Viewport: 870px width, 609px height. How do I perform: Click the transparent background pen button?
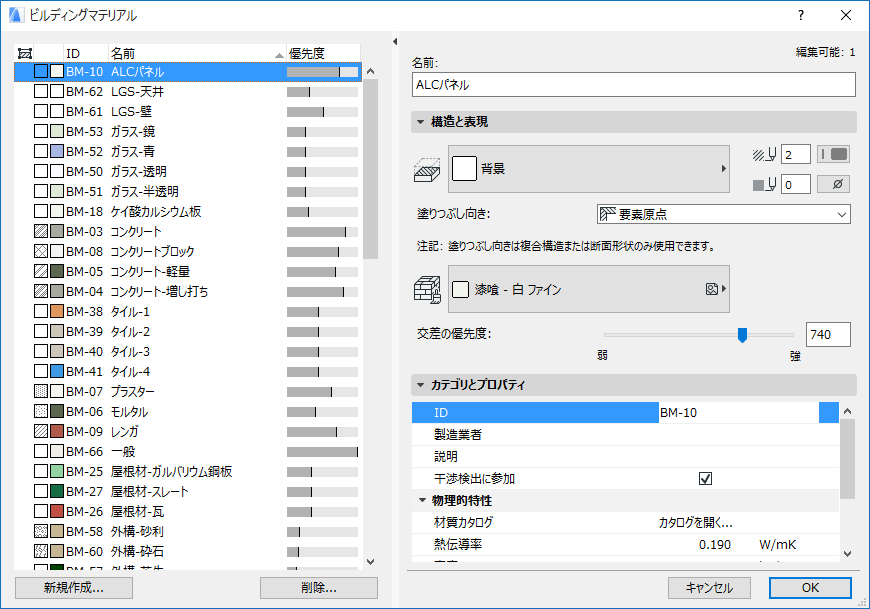(833, 184)
